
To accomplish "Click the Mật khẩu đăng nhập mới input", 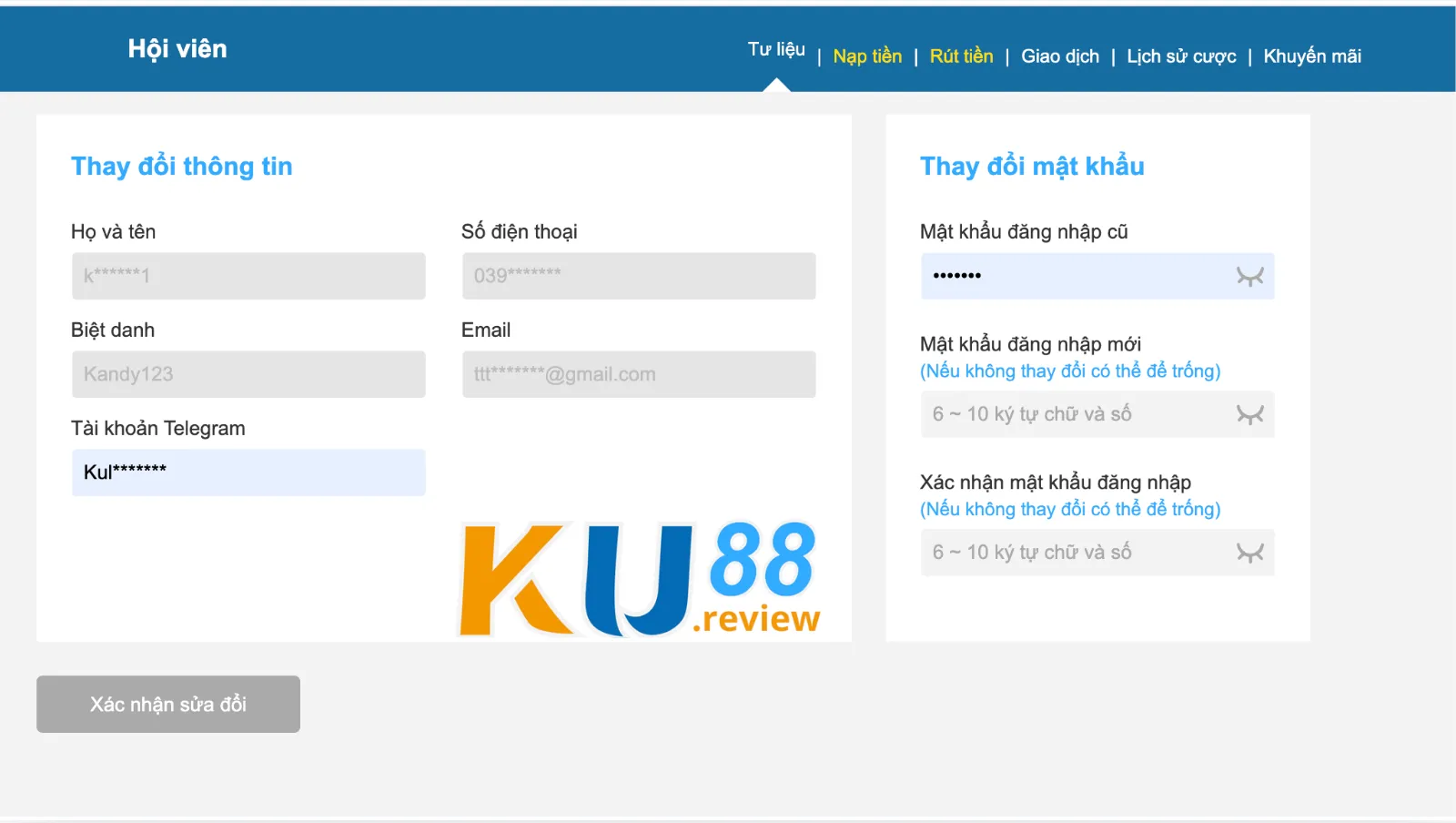I will (x=1097, y=414).
